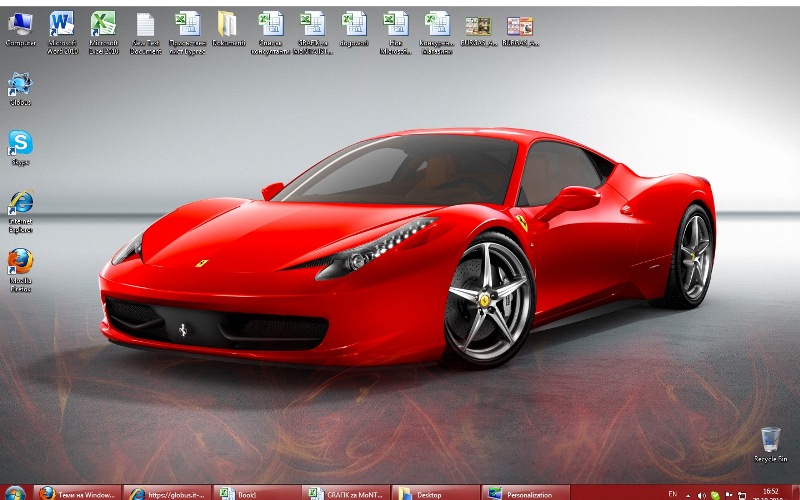Viewport: 800px width, 500px height.
Task: Select the second BURDA image thumbnail on desktop
Action: click(518, 26)
